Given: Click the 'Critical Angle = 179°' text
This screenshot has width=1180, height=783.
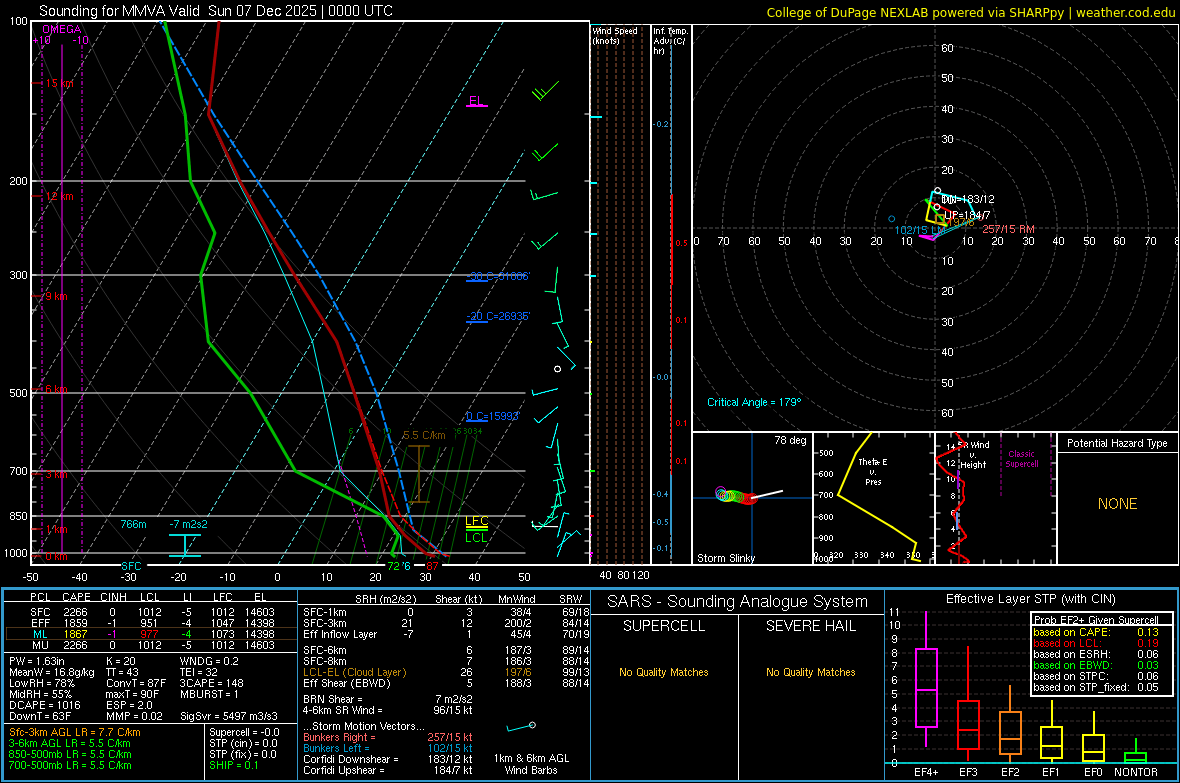Looking at the screenshot, I should pos(754,402).
